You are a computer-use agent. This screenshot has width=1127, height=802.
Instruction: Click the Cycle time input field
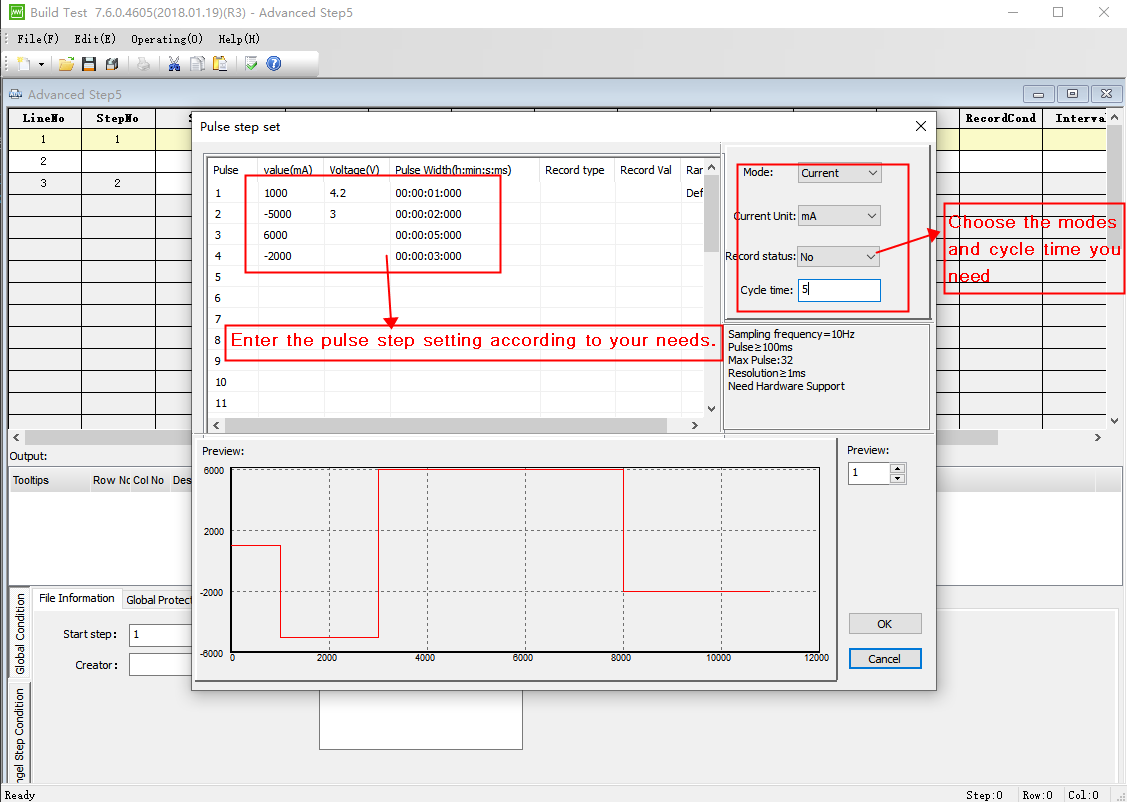(839, 290)
